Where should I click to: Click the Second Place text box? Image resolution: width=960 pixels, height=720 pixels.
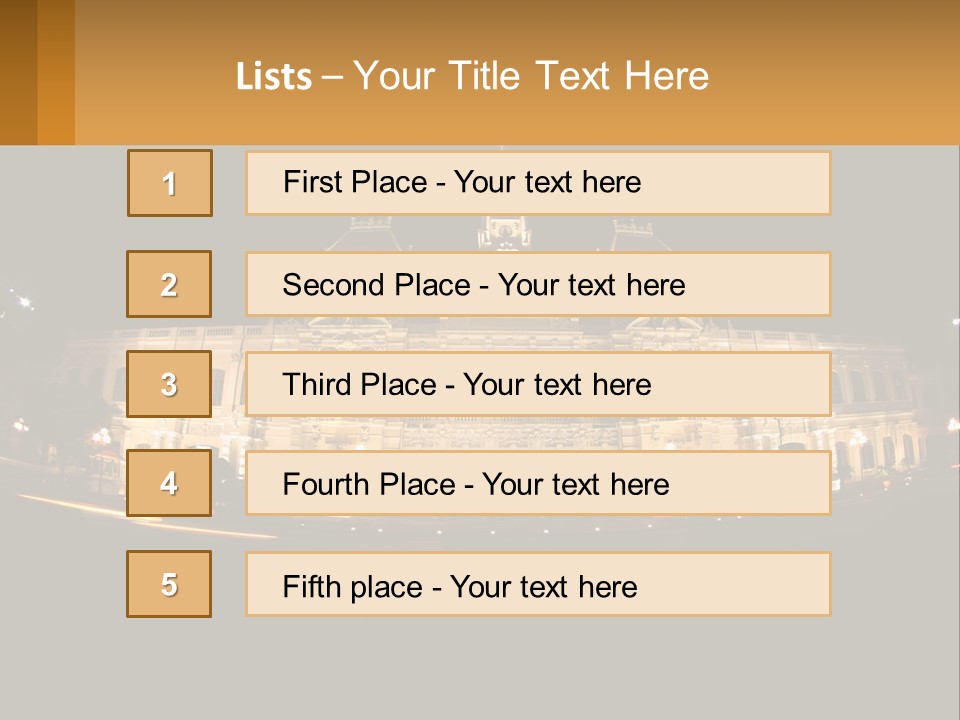click(x=538, y=284)
